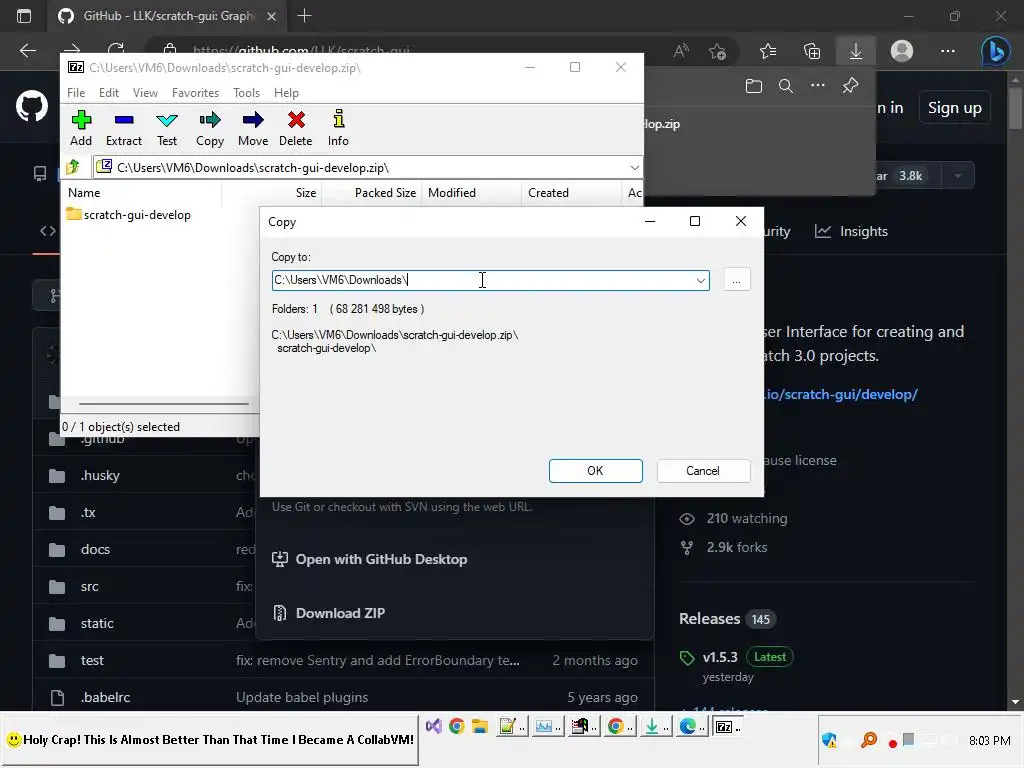Click the v1.5.3 latest release link
The width and height of the screenshot is (1024, 768).
pyautogui.click(x=720, y=657)
